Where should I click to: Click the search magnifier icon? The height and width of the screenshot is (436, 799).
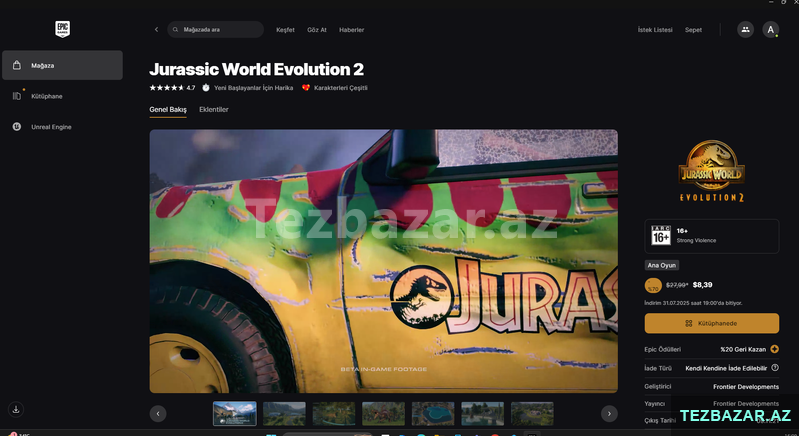(175, 30)
